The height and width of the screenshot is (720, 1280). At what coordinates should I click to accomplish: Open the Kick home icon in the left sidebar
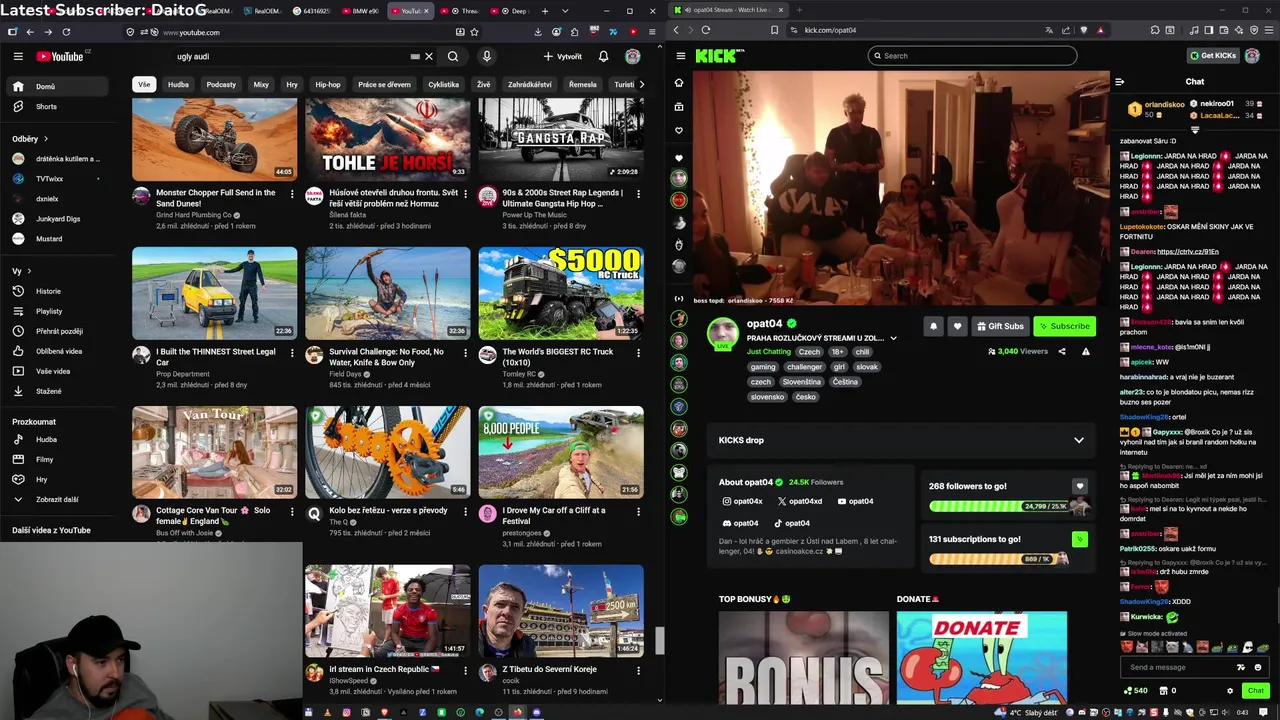coord(679,83)
